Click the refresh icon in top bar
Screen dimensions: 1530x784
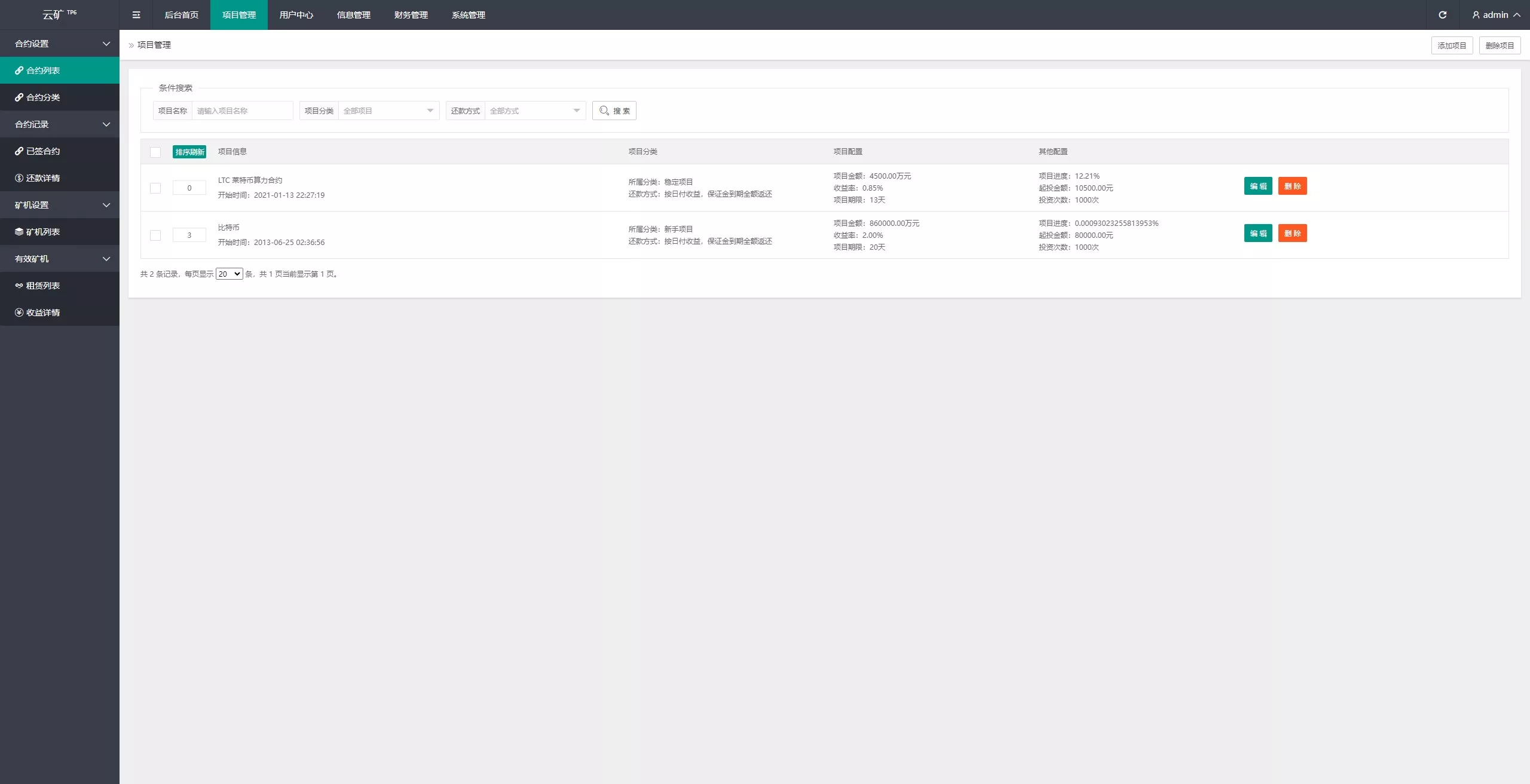(1442, 15)
